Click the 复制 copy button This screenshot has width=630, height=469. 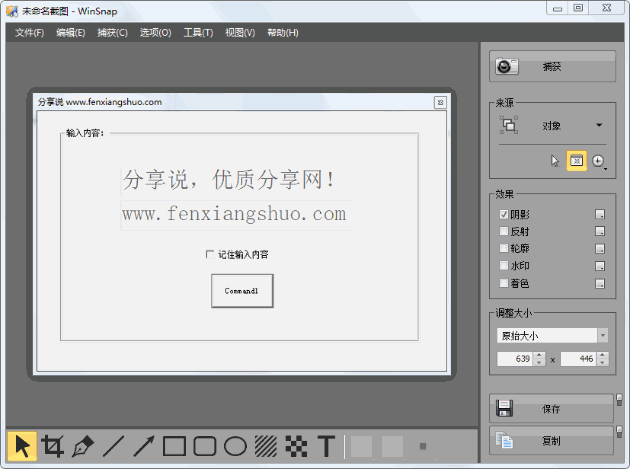tap(551, 440)
